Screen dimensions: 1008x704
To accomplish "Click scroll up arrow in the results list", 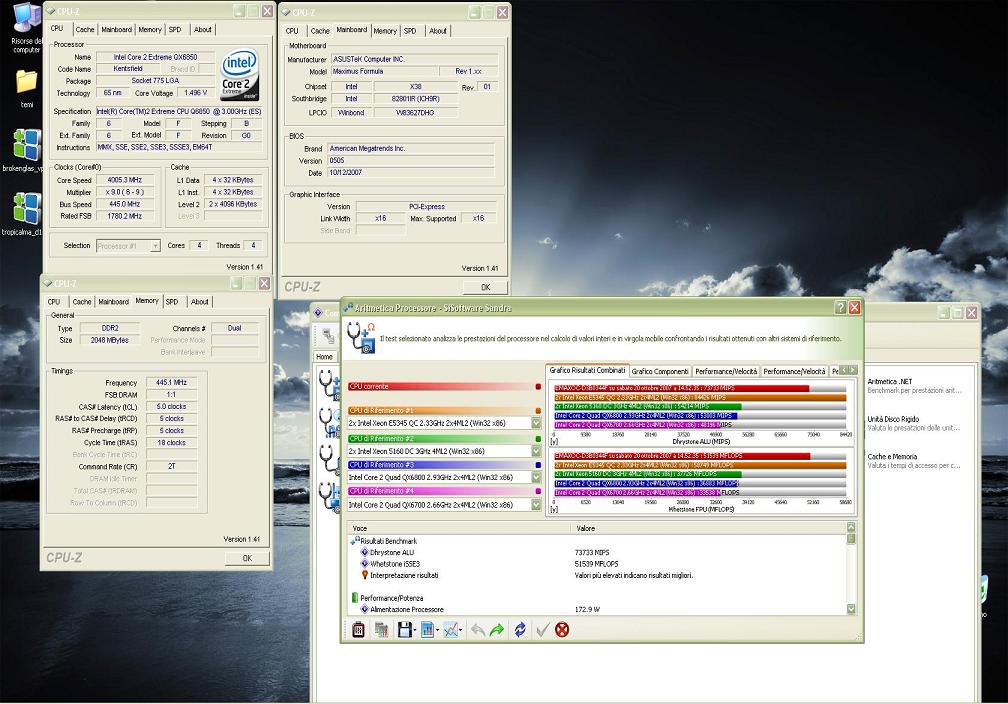I will [851, 527].
